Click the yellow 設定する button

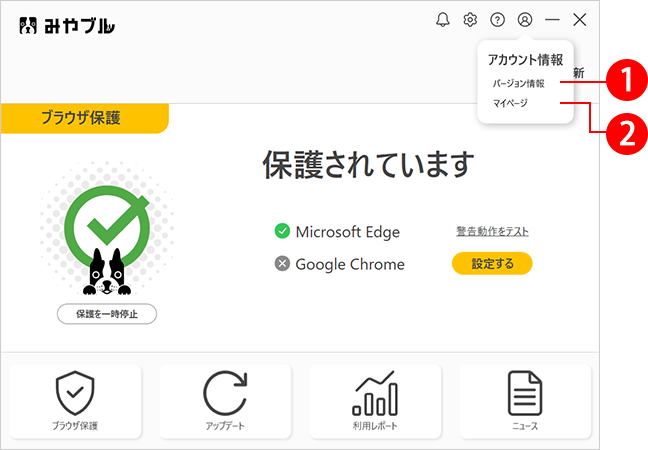(492, 264)
